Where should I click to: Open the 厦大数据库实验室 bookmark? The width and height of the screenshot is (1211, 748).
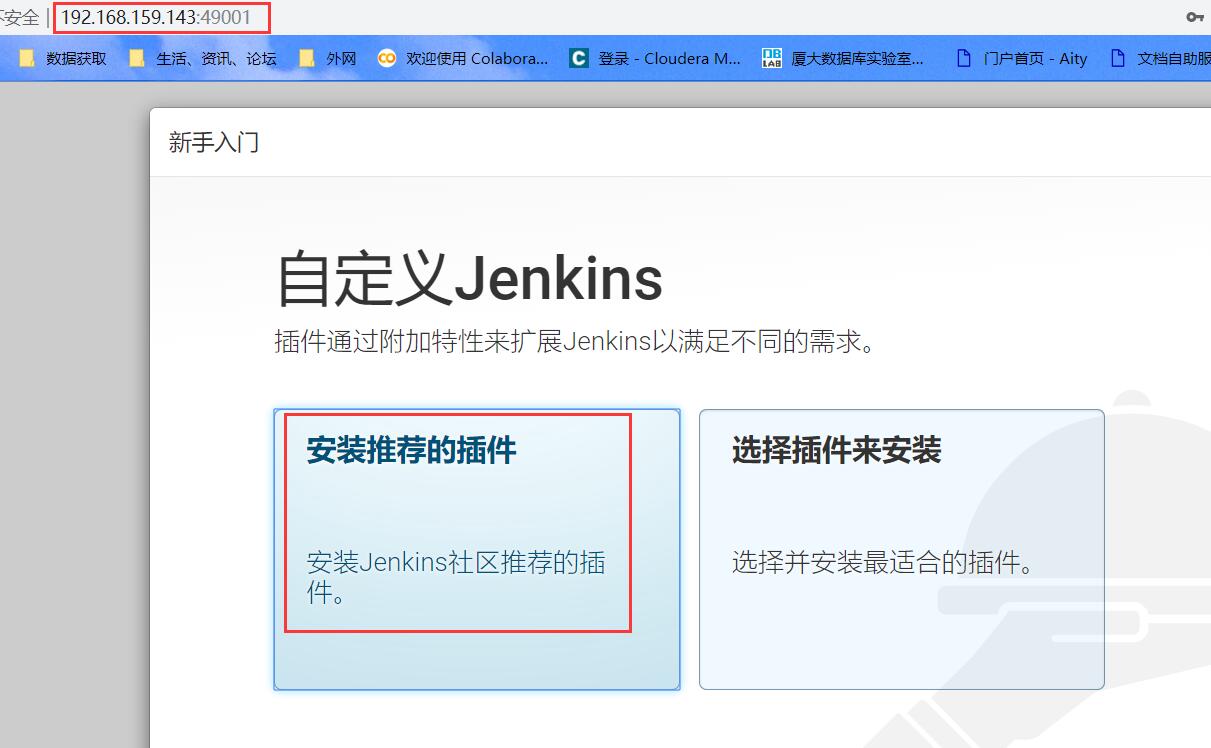pyautogui.click(x=843, y=58)
